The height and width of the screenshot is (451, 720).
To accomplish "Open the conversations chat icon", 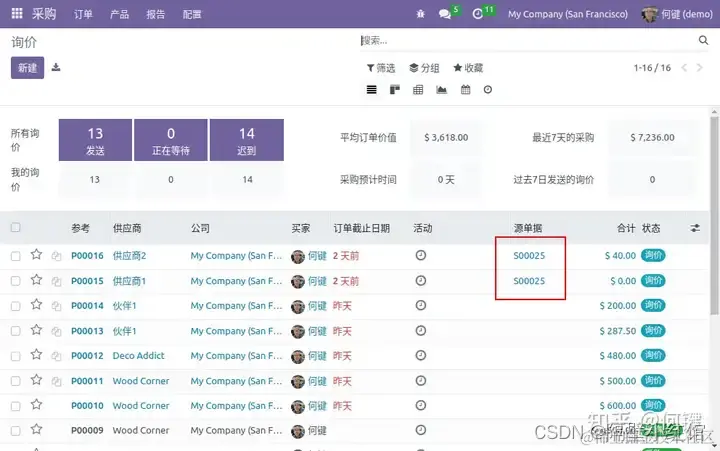I will click(444, 14).
